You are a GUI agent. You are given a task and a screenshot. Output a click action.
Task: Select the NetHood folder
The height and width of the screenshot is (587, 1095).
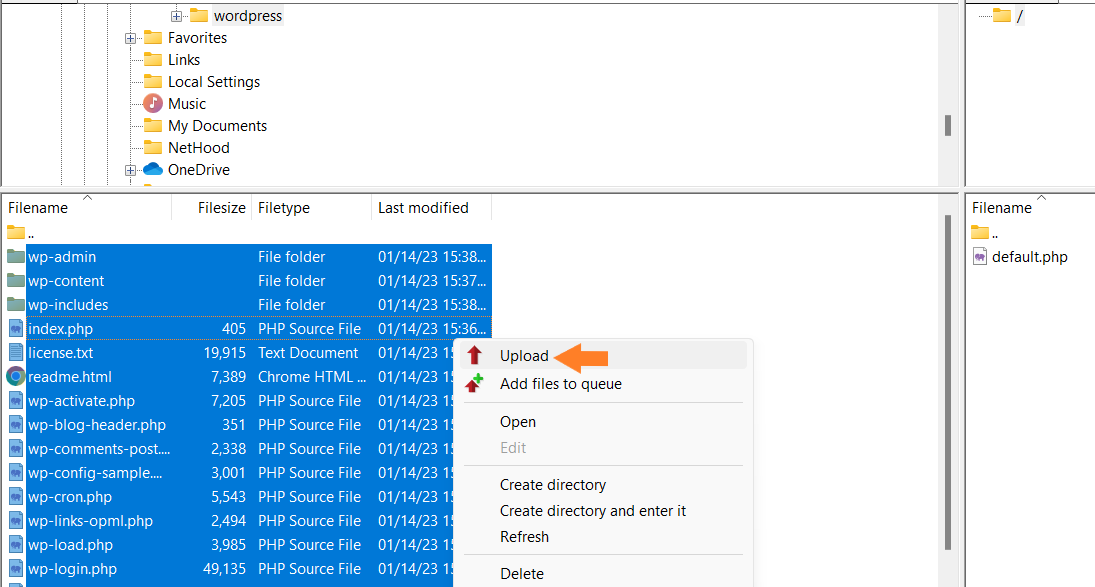pyautogui.click(x=198, y=148)
